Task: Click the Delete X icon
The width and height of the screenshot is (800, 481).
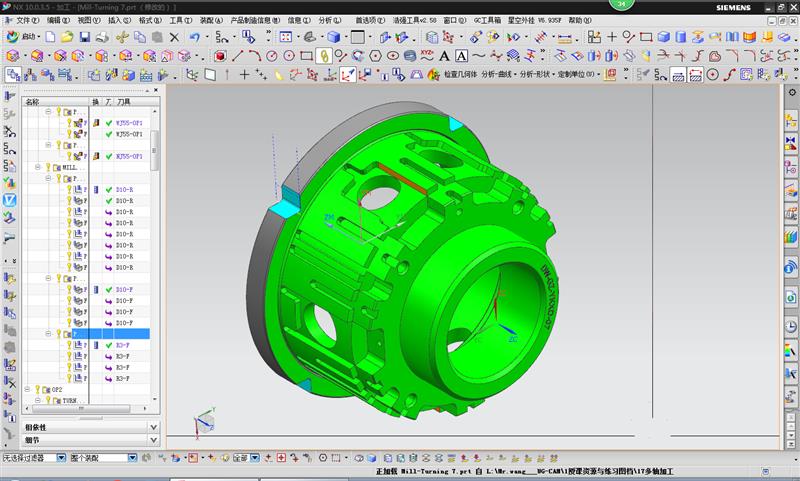Action: [x=174, y=37]
